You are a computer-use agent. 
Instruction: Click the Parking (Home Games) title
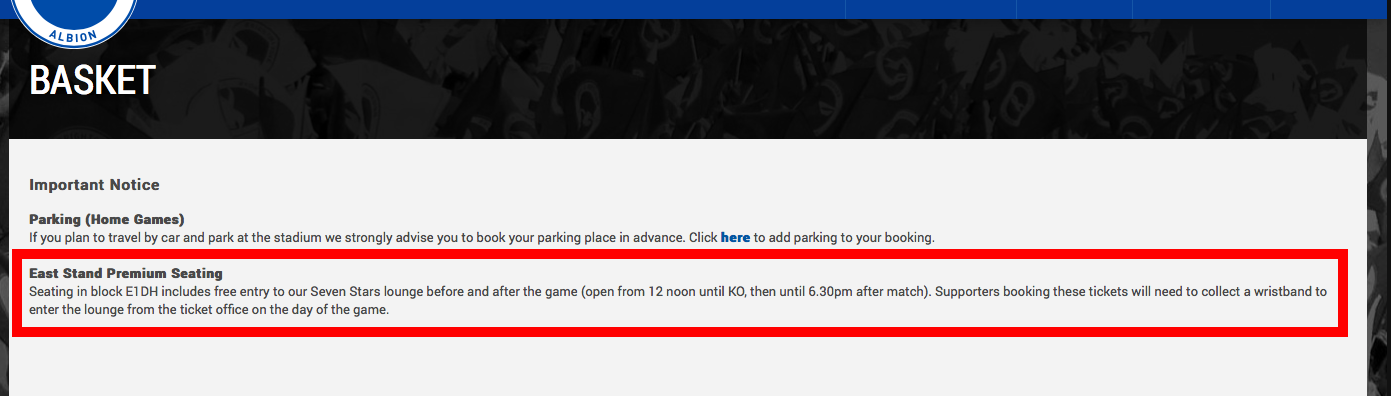coord(107,219)
